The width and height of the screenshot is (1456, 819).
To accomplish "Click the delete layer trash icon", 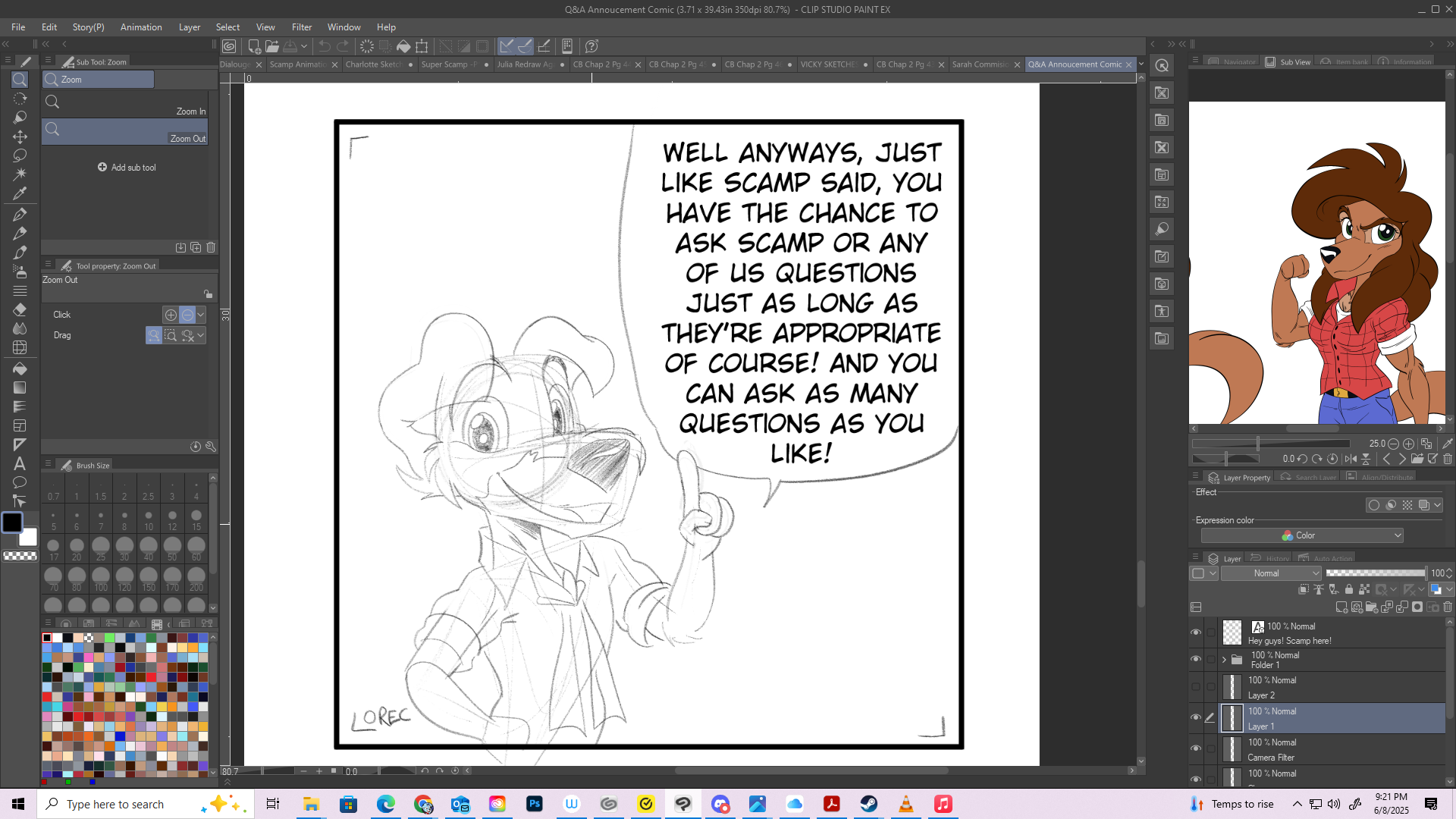I will click(1448, 607).
